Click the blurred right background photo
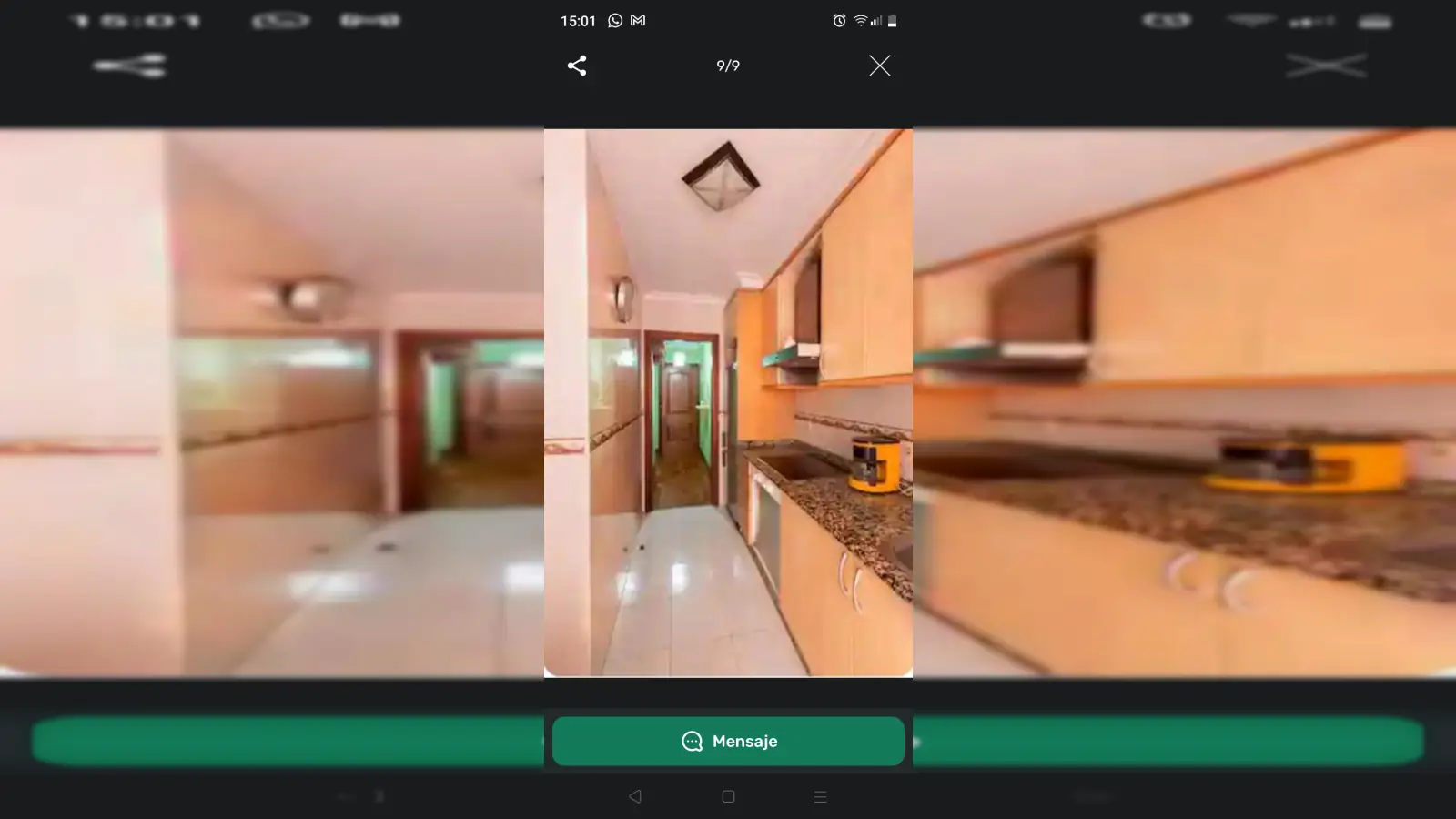Image resolution: width=1456 pixels, height=819 pixels. pos(1183,402)
